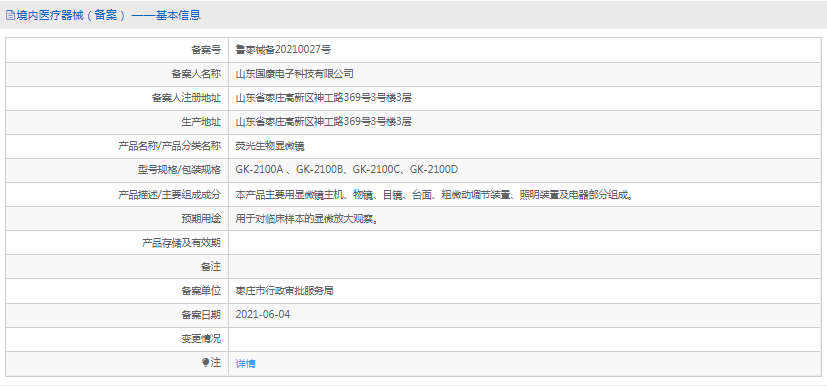Click the 备案人注册地址 address value
Image resolution: width=827 pixels, height=386 pixels.
(x=323, y=98)
